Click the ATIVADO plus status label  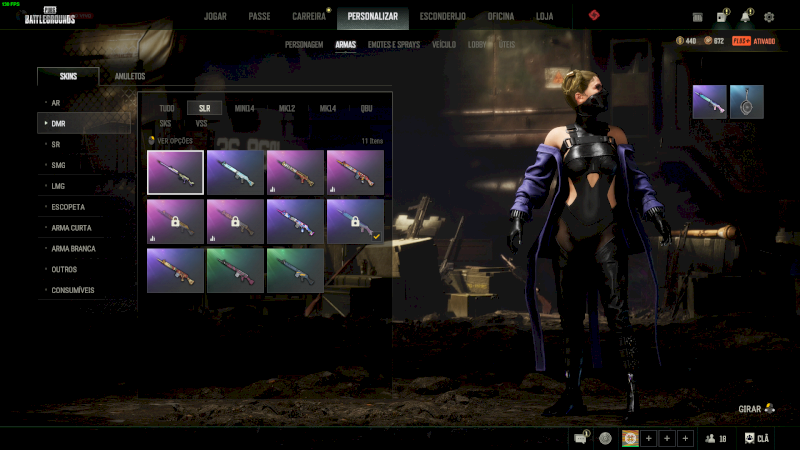click(x=764, y=41)
